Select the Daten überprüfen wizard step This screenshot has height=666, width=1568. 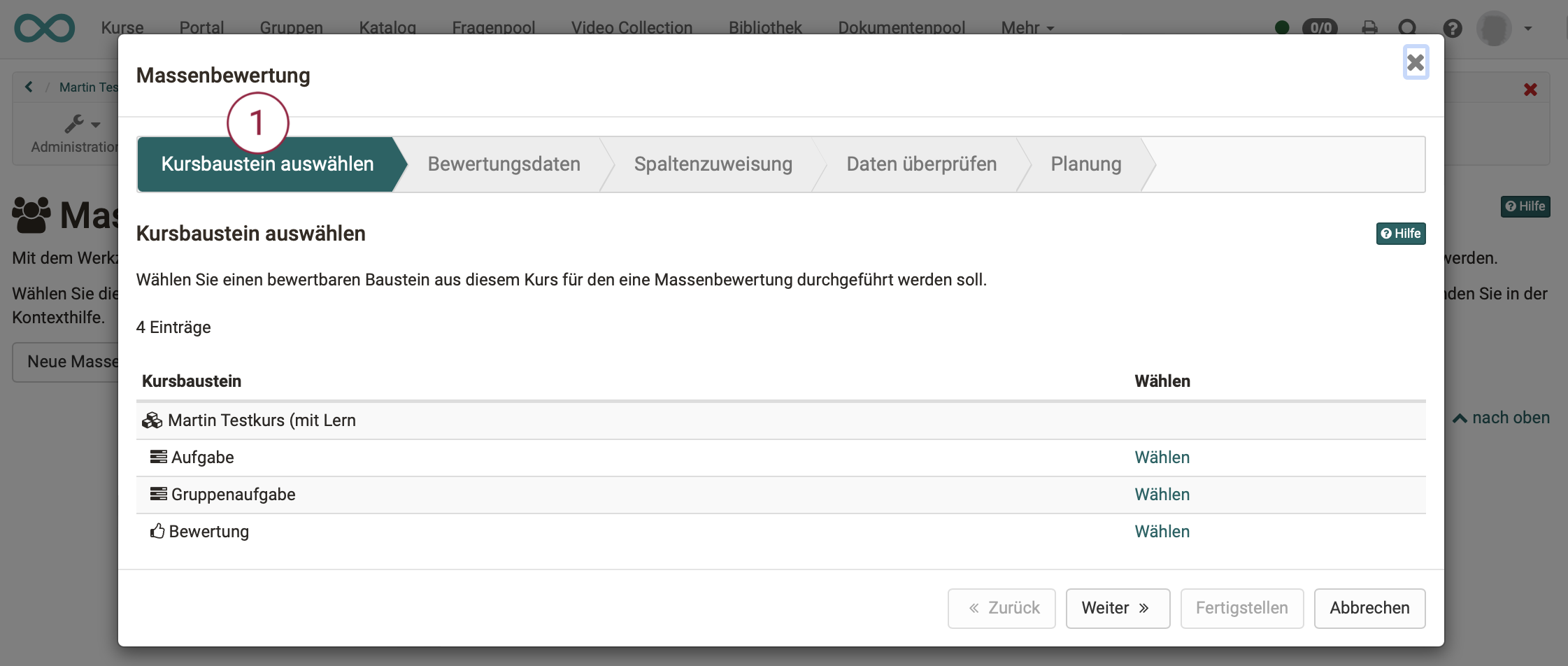[921, 164]
